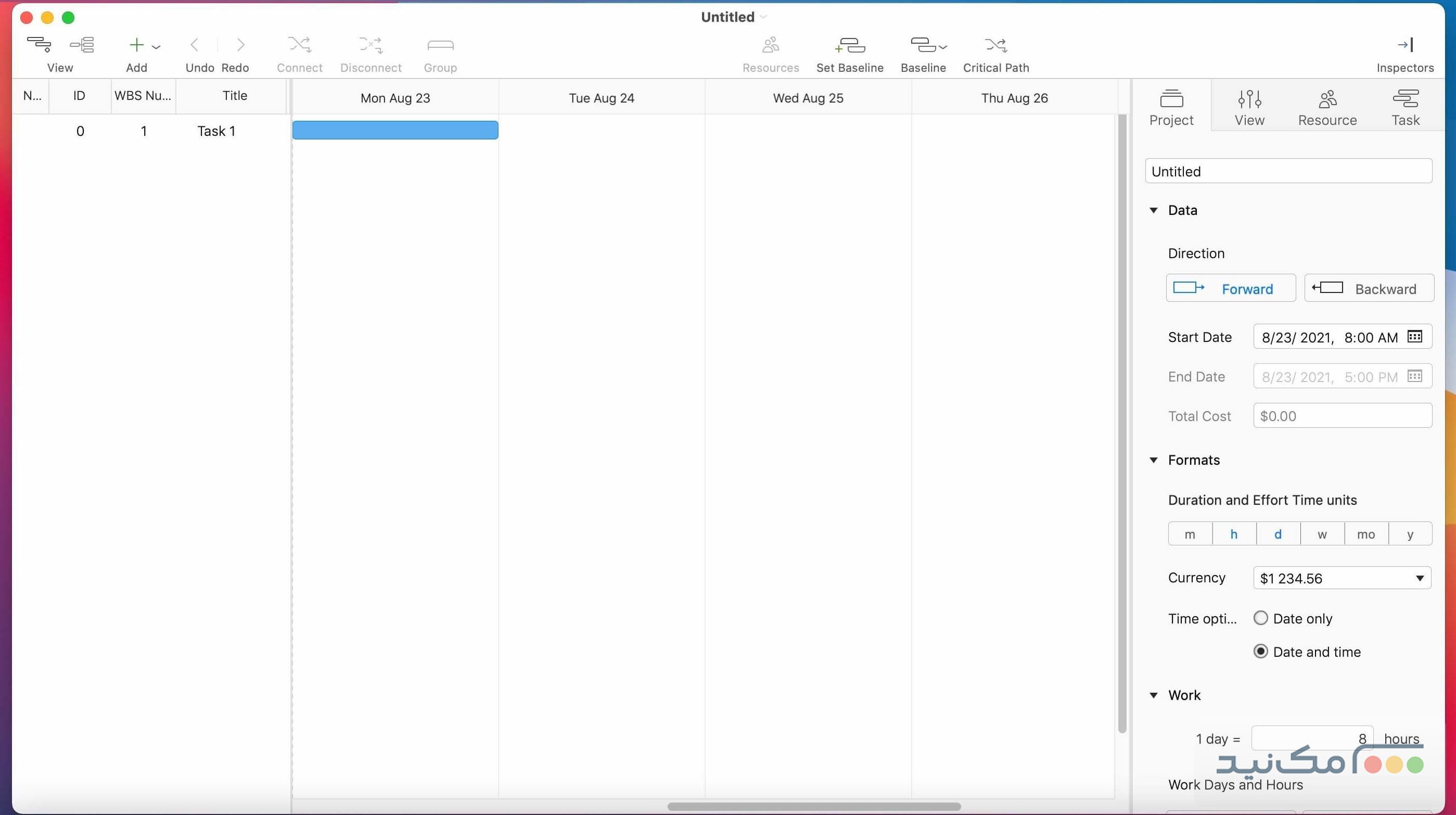Select the Task 1 bar in the Gantt chart
1456x815 pixels.
pos(395,130)
